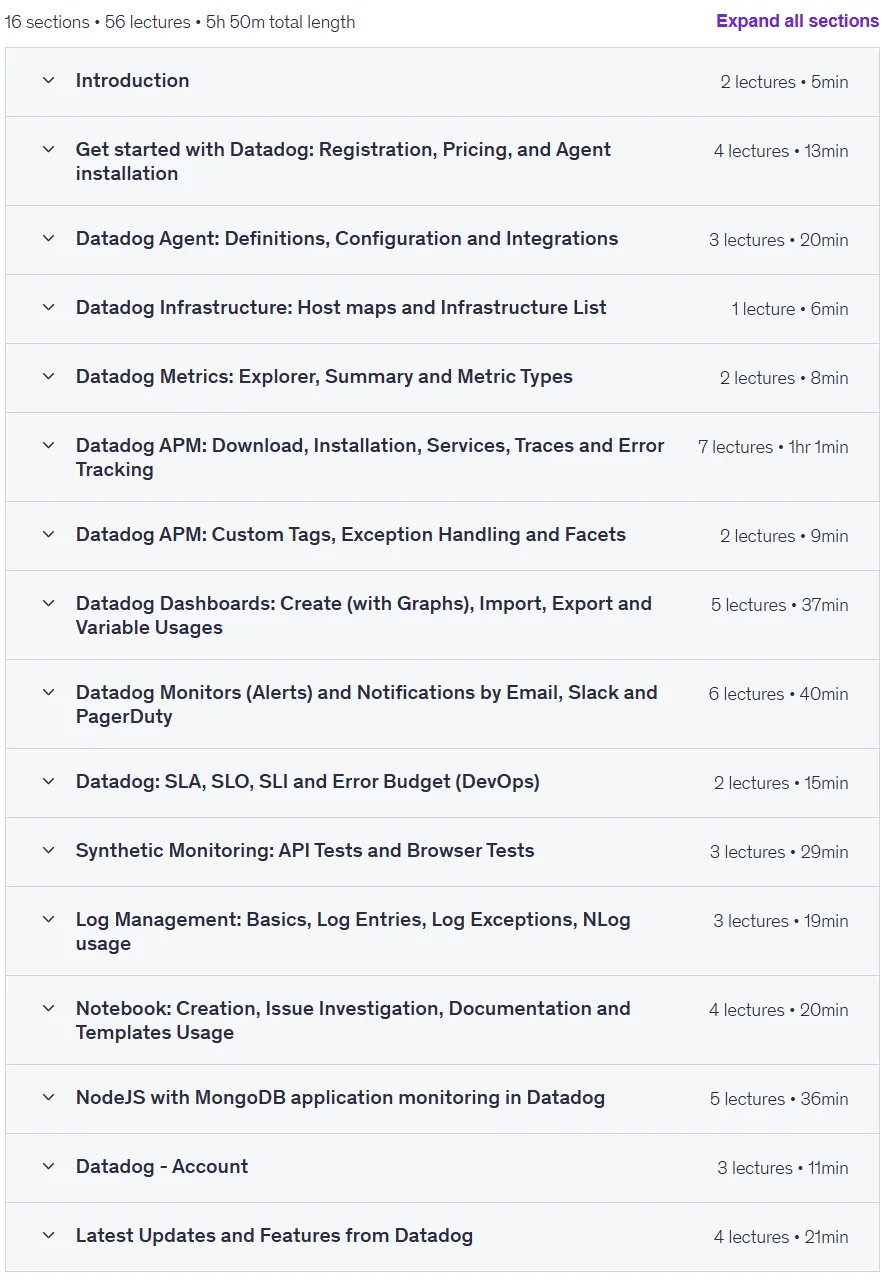Viewport: 885px width, 1279px height.
Task: Select 'NodeJS with MongoDB application monitoring' title
Action: point(340,1098)
